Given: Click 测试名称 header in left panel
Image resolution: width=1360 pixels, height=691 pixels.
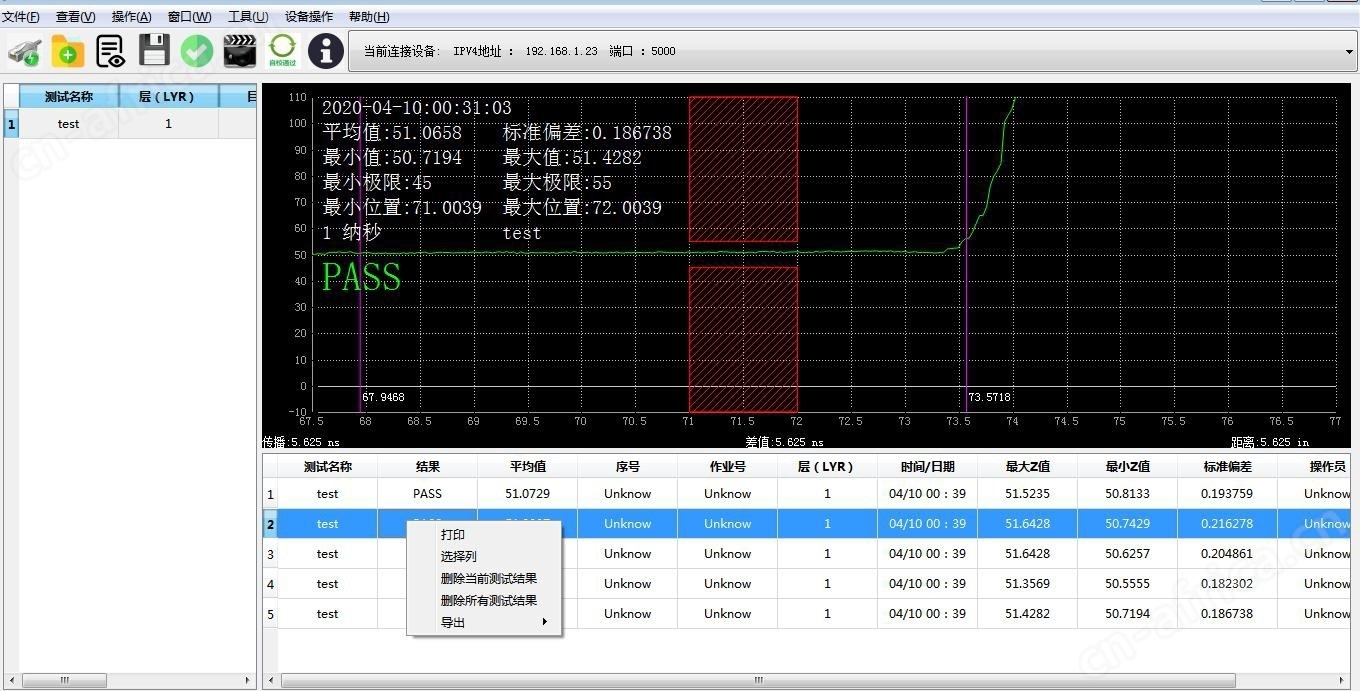Looking at the screenshot, I should (x=69, y=97).
